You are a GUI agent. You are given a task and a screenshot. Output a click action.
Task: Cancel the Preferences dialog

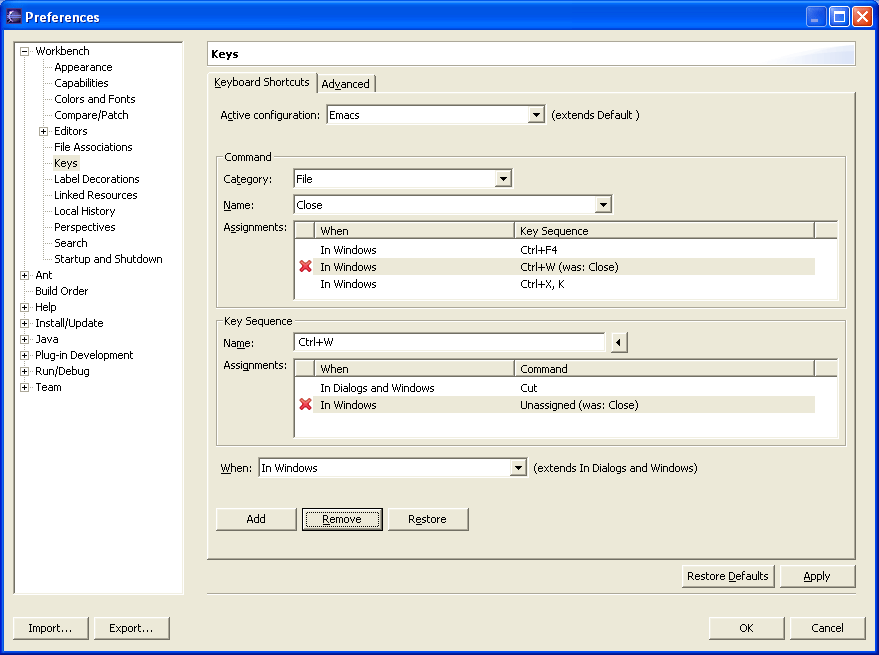(x=827, y=628)
